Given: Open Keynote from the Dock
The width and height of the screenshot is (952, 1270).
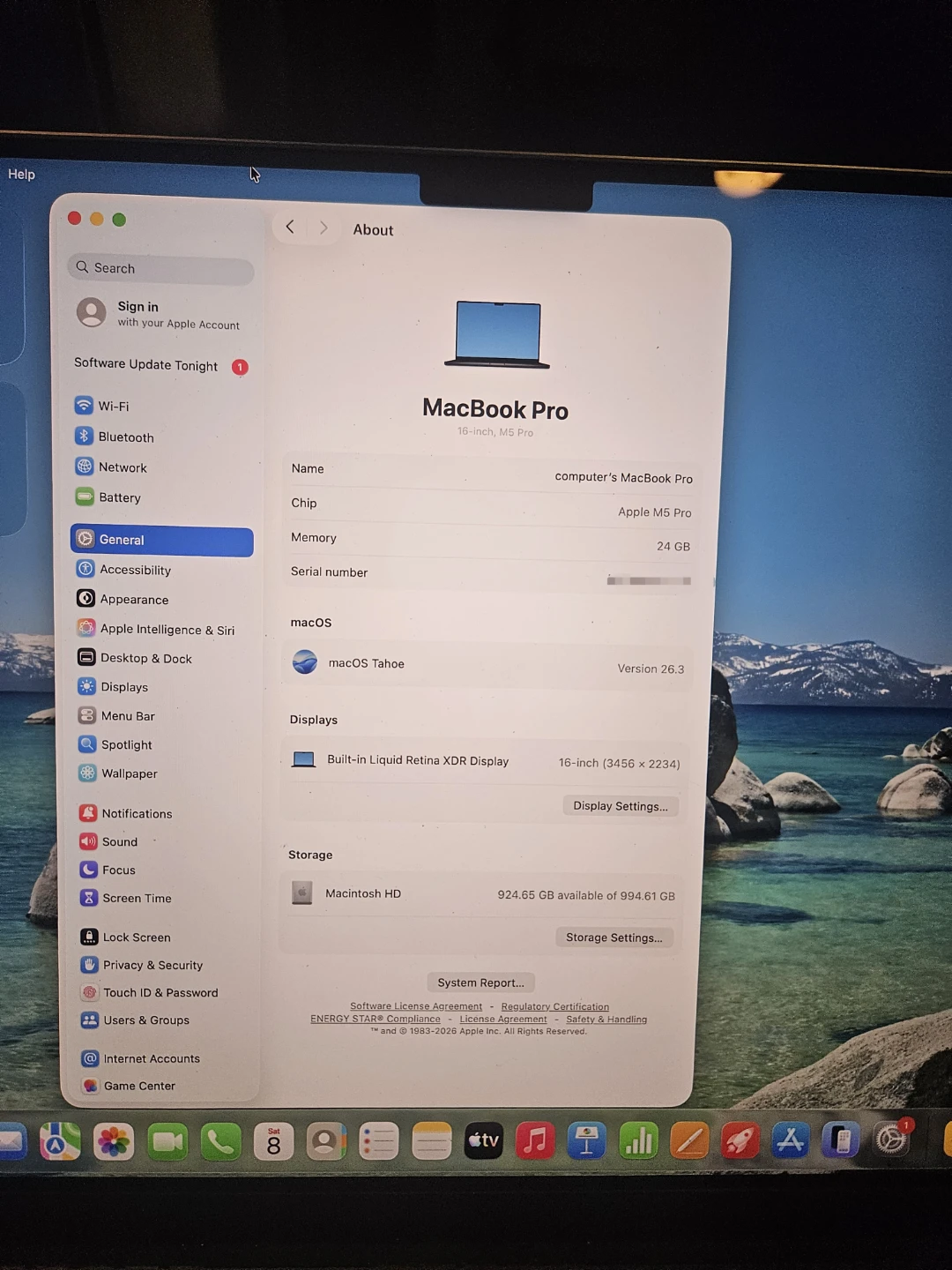Looking at the screenshot, I should [586, 1139].
